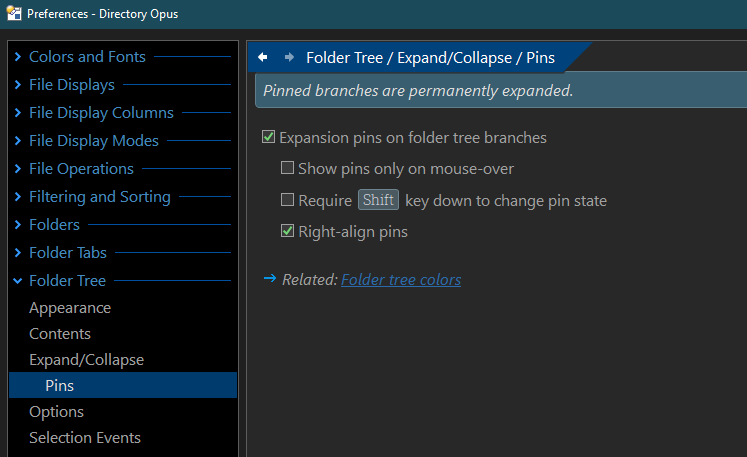Go forward using the right arrow icon
This screenshot has width=747, height=457.
coord(289,57)
